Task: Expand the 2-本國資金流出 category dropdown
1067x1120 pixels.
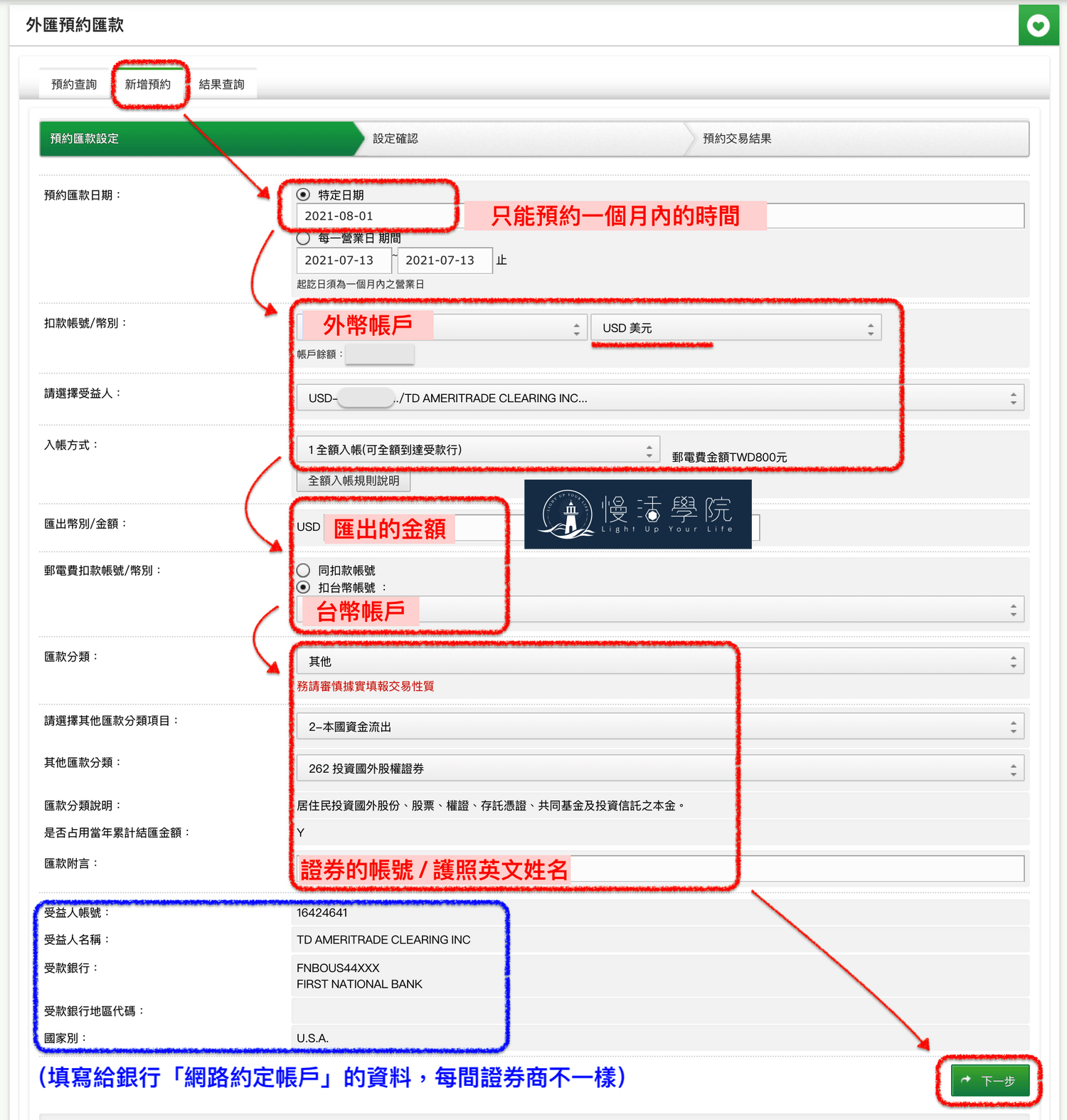Action: coord(659,727)
